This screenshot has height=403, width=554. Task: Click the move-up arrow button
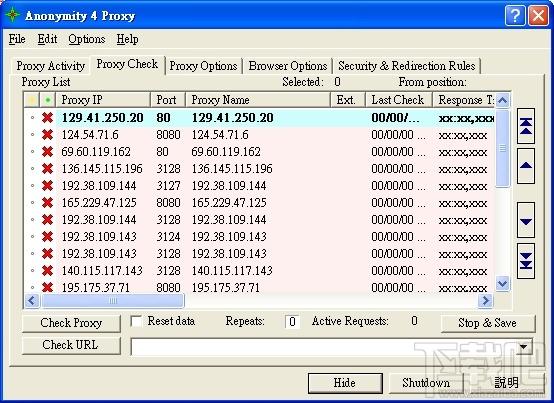coord(526,166)
